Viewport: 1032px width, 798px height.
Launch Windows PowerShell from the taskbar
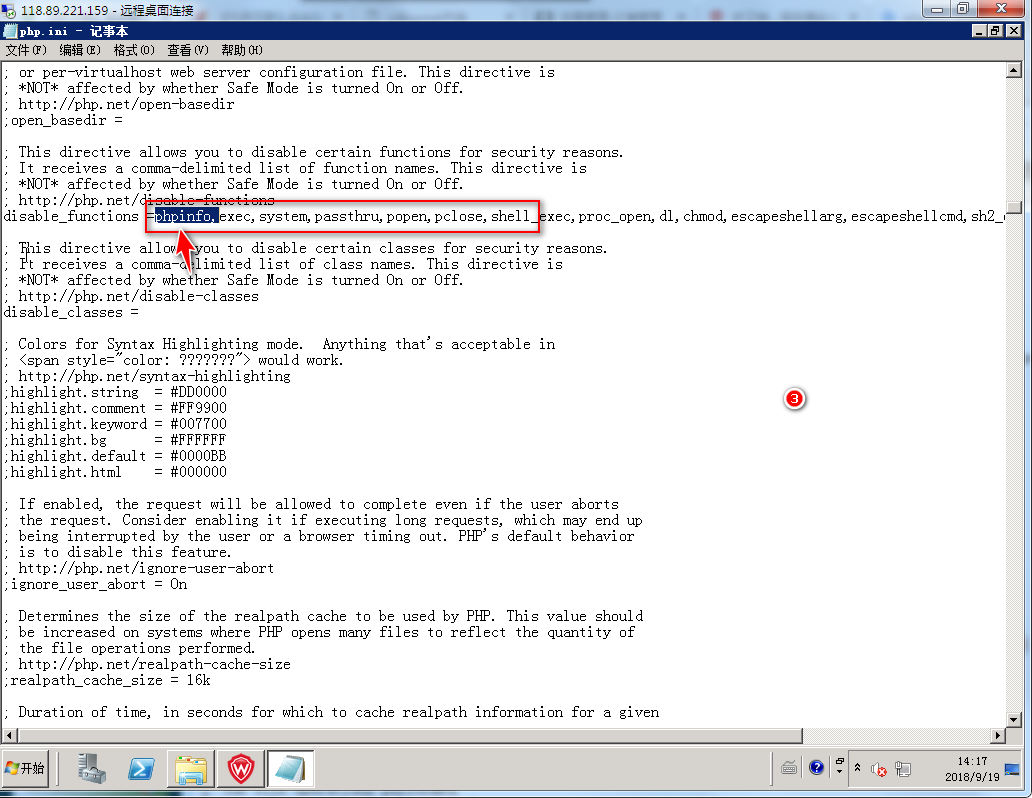[x=141, y=769]
